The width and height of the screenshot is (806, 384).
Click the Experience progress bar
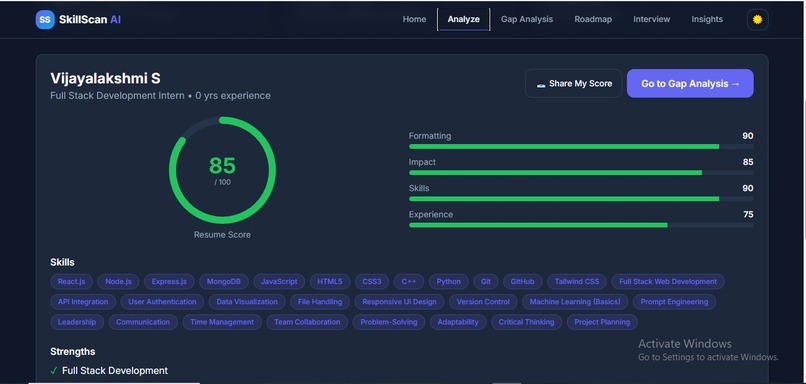tap(581, 225)
